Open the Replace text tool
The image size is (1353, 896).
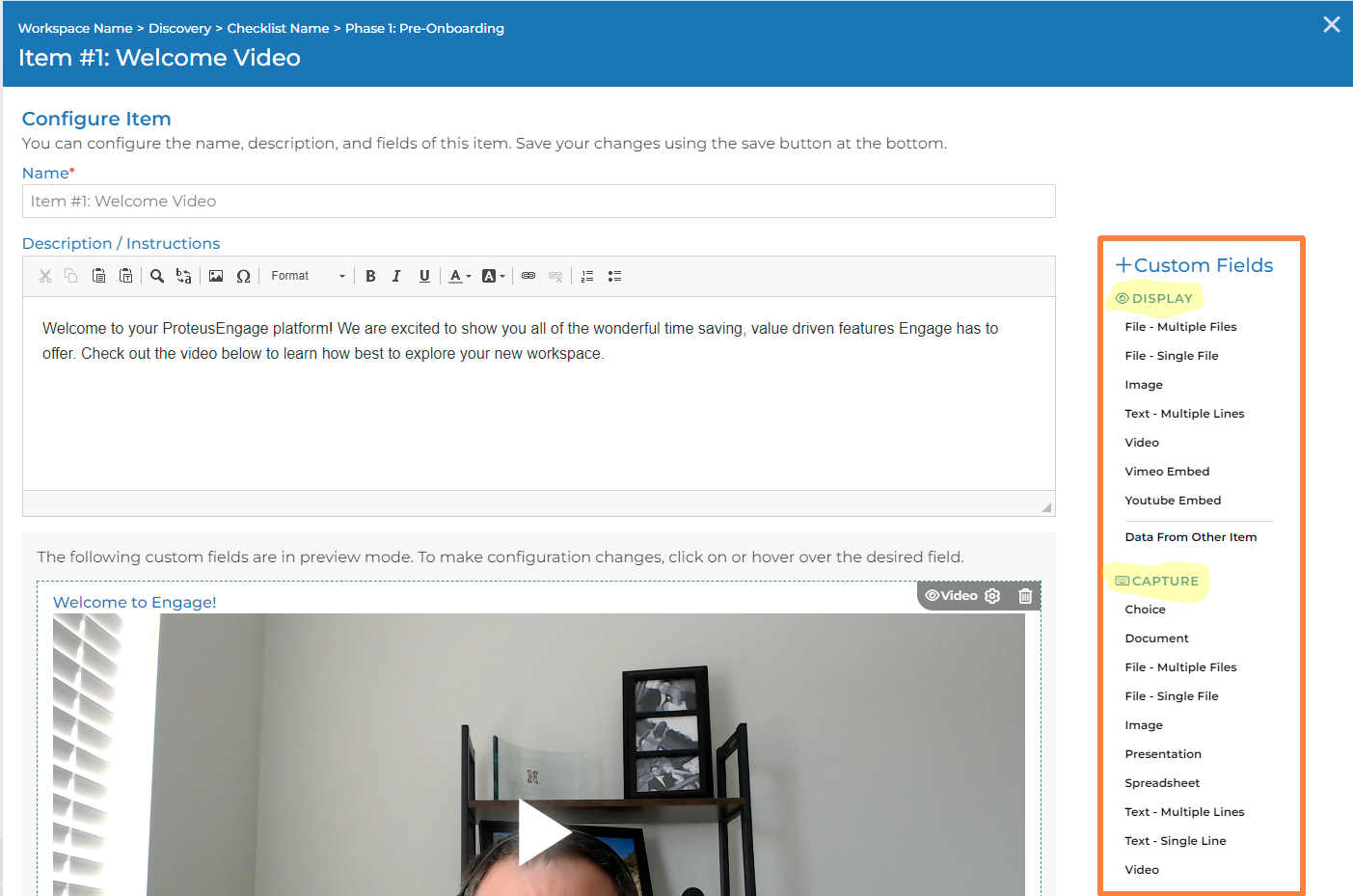184,276
